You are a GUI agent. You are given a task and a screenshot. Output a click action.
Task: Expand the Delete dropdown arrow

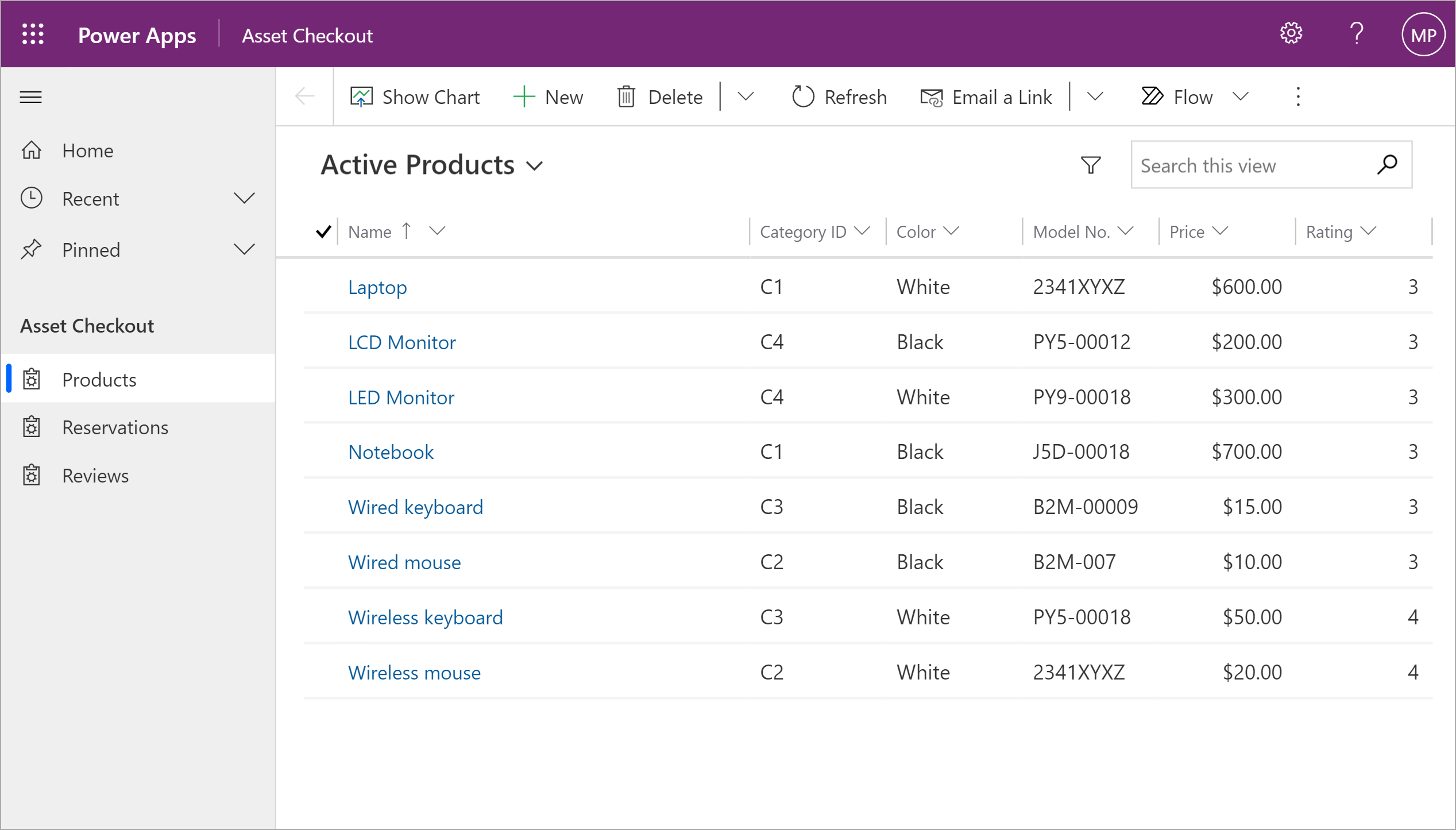pyautogui.click(x=745, y=97)
